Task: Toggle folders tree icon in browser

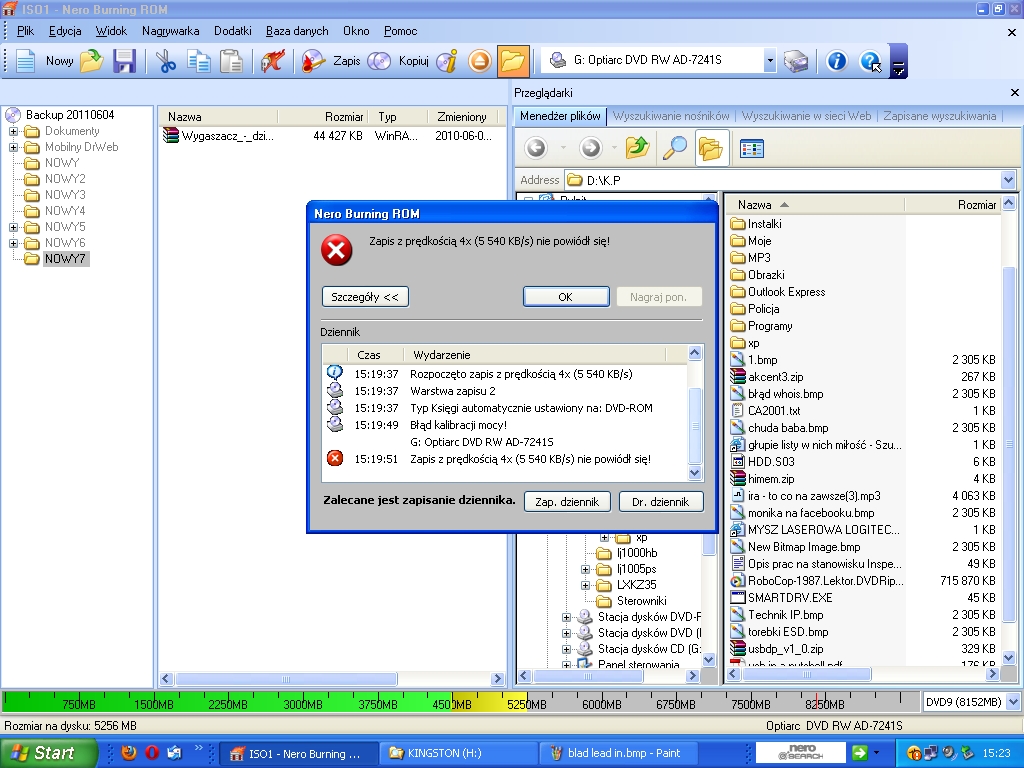Action: tap(711, 148)
